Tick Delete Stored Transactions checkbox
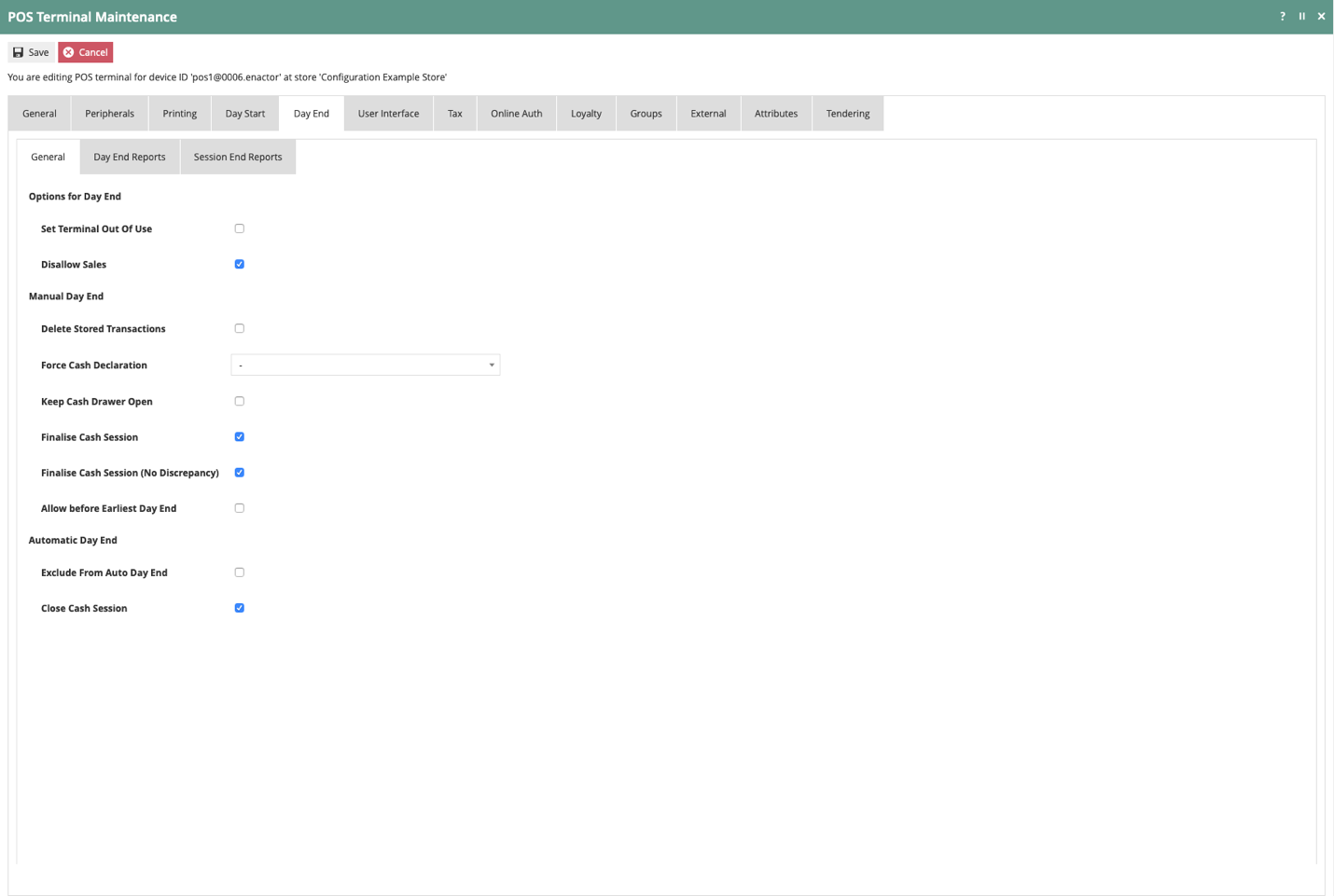 (240, 328)
